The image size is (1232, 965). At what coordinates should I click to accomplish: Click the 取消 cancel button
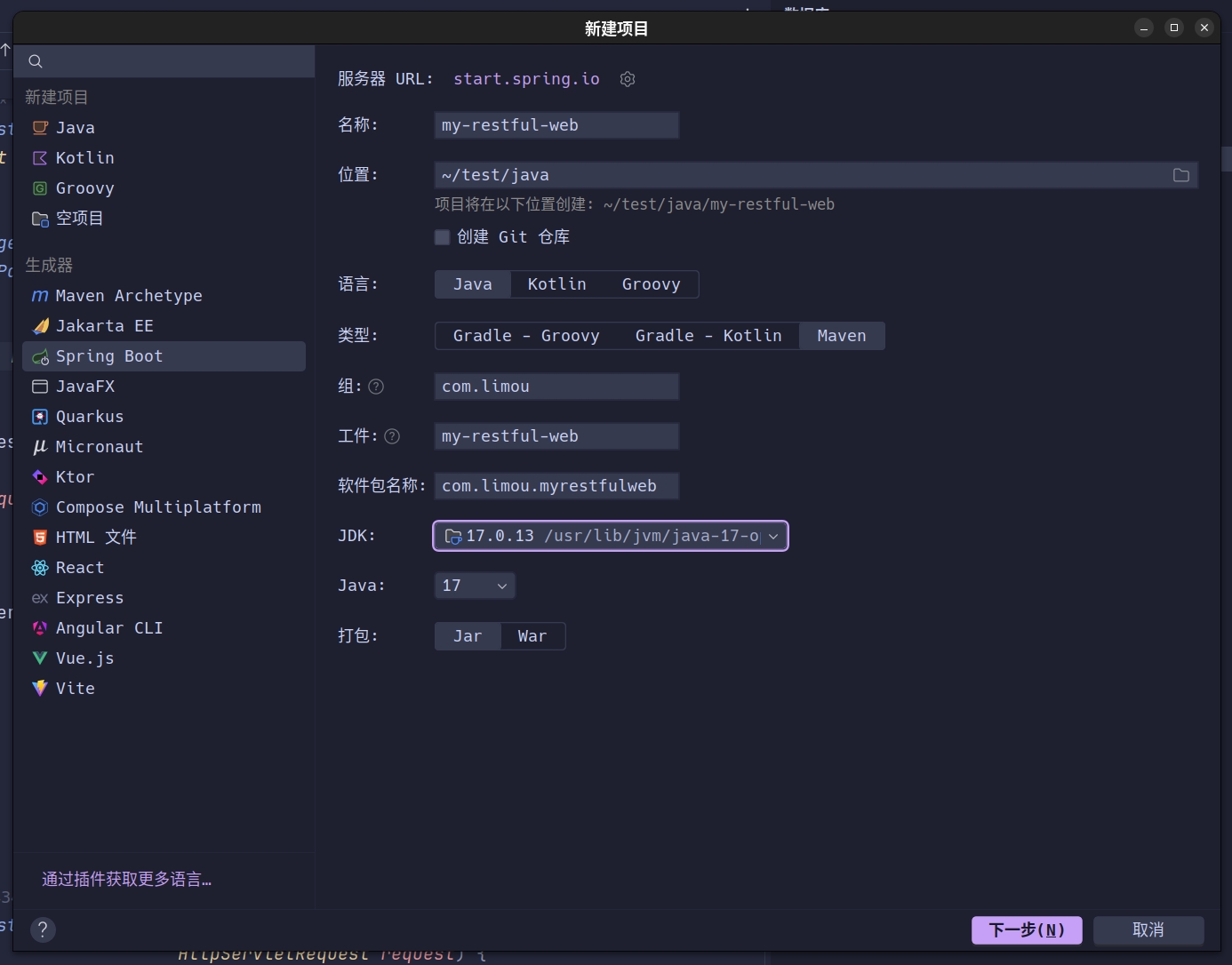(x=1148, y=930)
